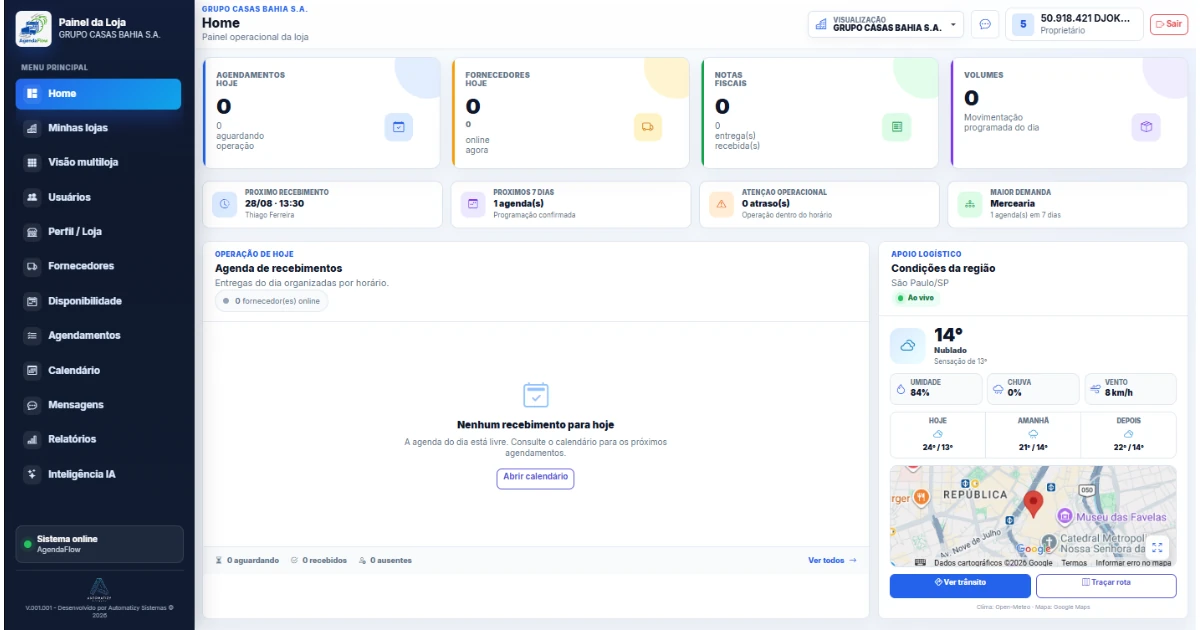The height and width of the screenshot is (630, 1200).
Task: Click Informar erro no mapa link
Action: tap(1133, 563)
